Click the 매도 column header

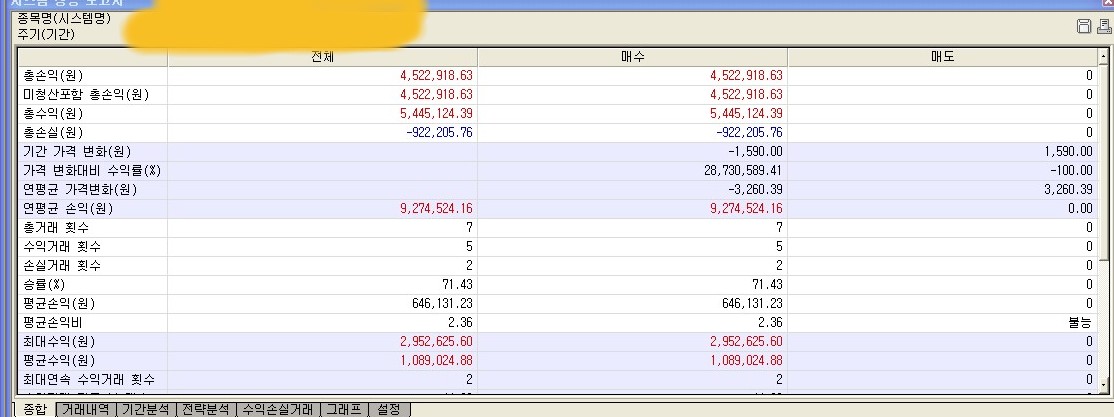click(x=942, y=57)
